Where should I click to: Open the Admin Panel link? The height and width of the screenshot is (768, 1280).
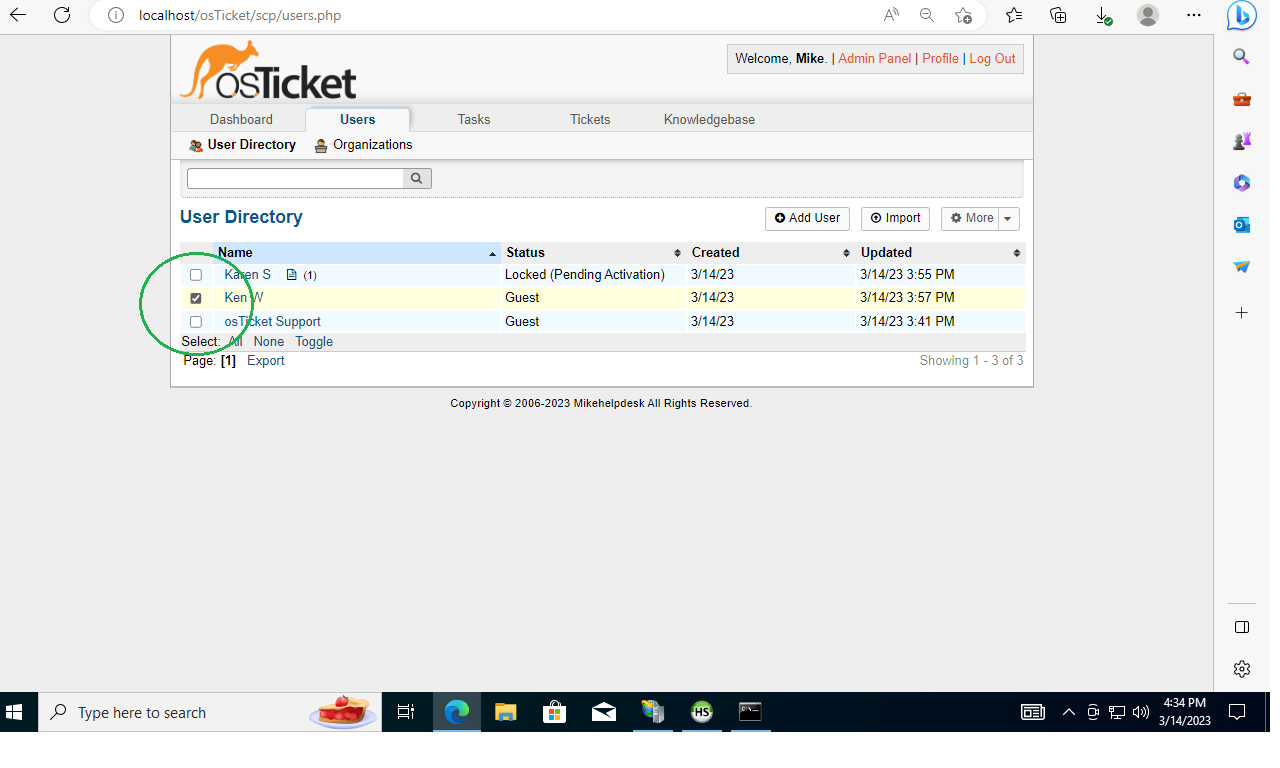click(x=875, y=59)
